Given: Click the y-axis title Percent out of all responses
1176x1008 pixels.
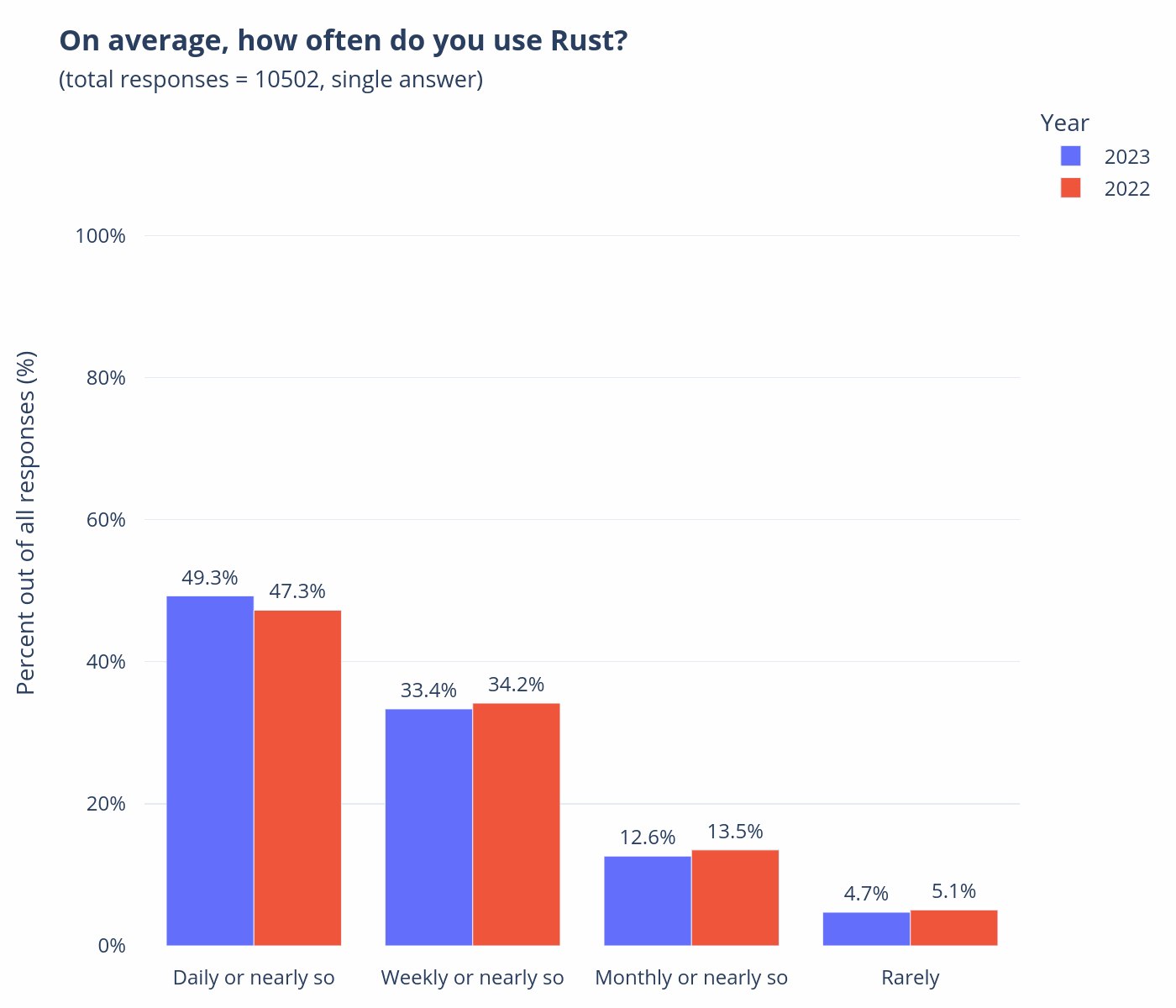Looking at the screenshot, I should click(x=27, y=522).
